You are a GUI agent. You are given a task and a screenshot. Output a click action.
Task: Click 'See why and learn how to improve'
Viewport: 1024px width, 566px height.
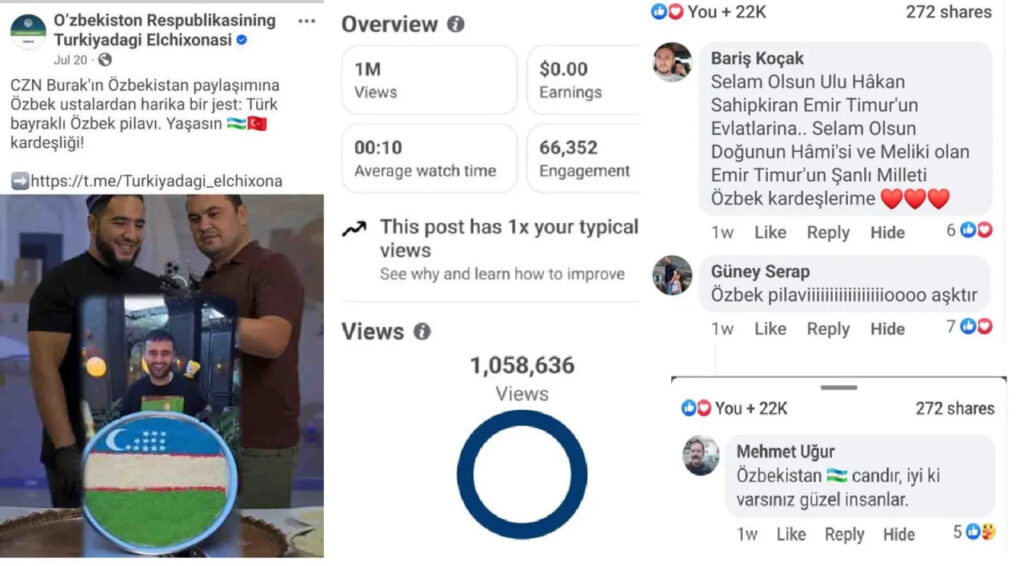pyautogui.click(x=502, y=274)
